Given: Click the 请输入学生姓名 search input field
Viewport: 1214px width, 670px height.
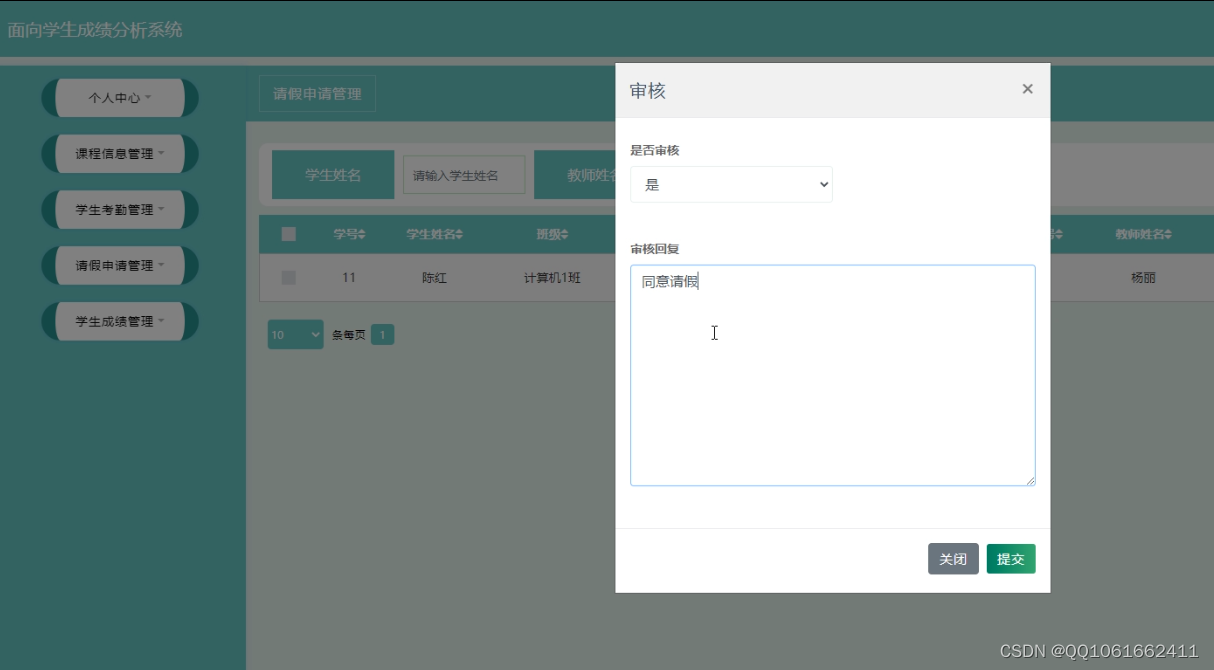Looking at the screenshot, I should 463,174.
